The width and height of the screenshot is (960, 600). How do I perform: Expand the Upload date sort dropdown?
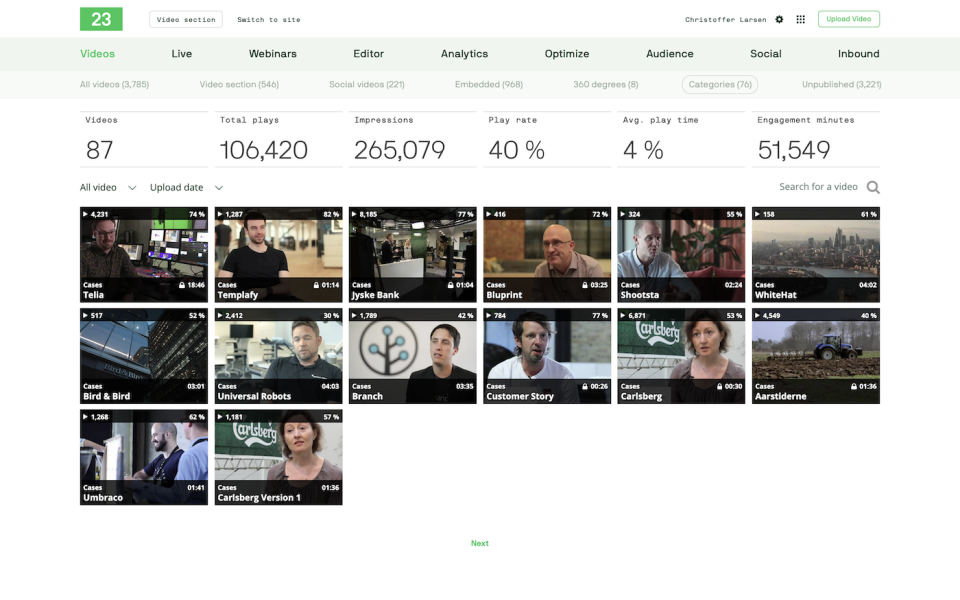click(x=186, y=187)
